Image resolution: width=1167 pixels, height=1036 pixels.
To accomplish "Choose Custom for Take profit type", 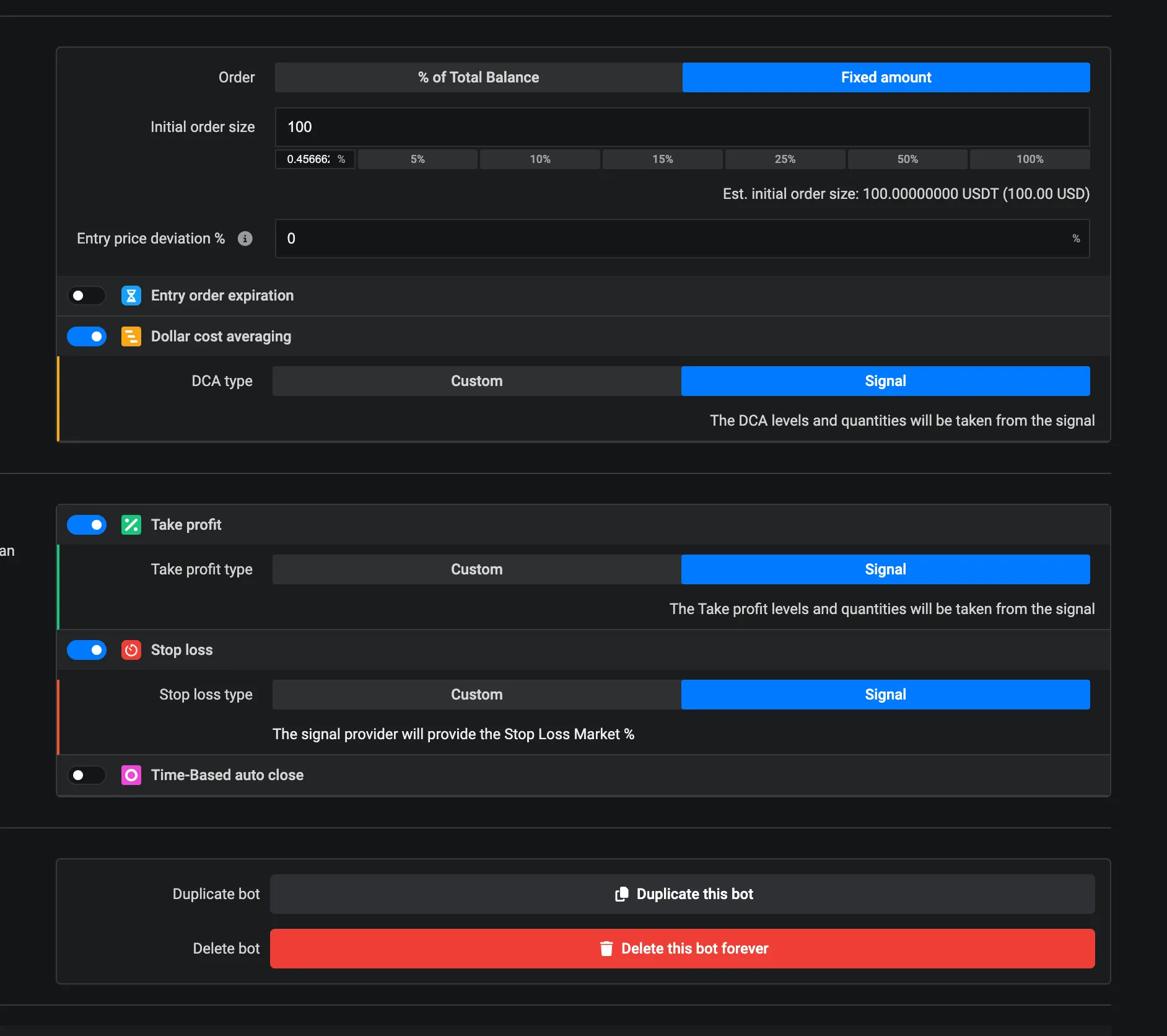I will tap(476, 569).
